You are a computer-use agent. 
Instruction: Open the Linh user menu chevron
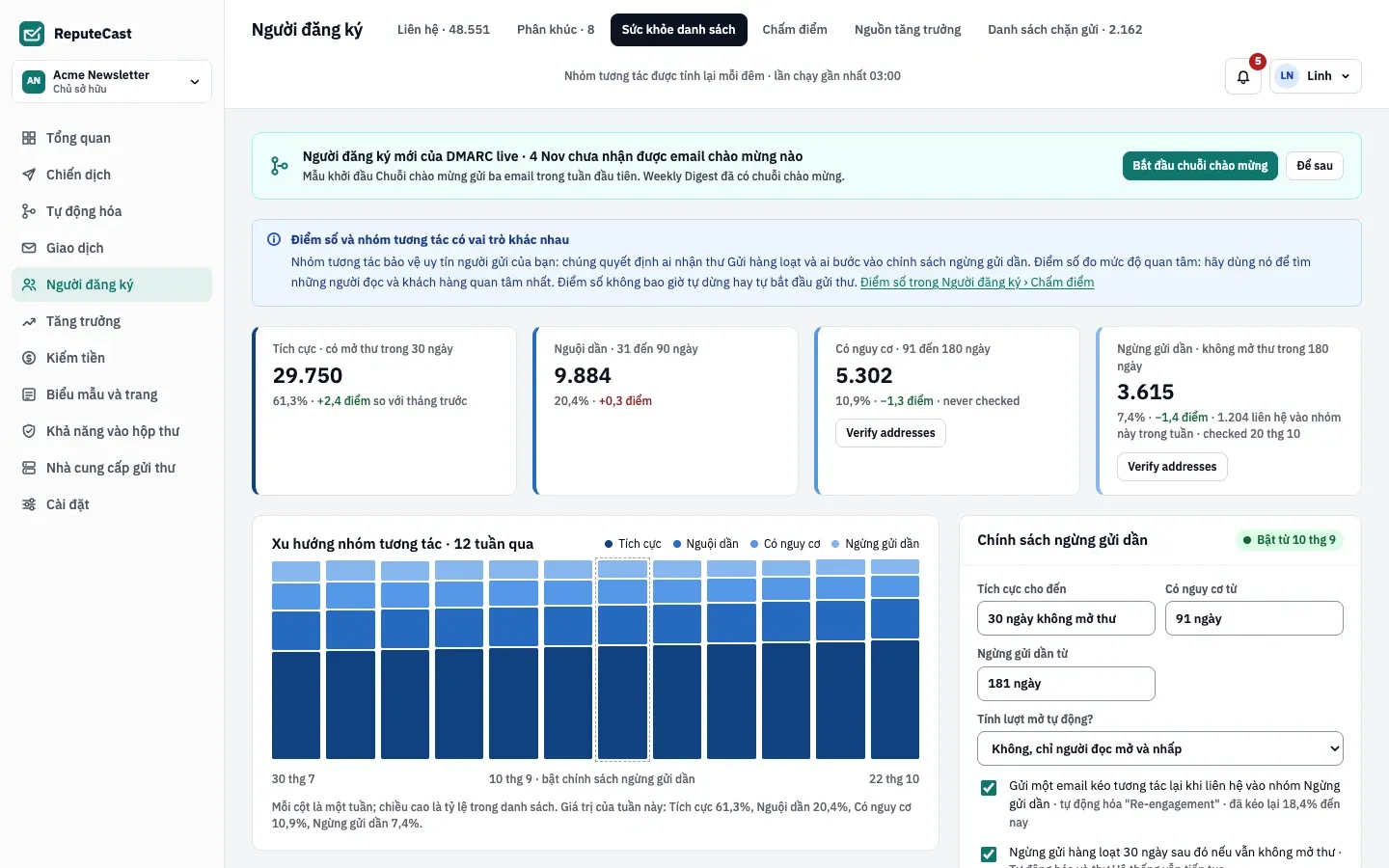pos(1346,76)
